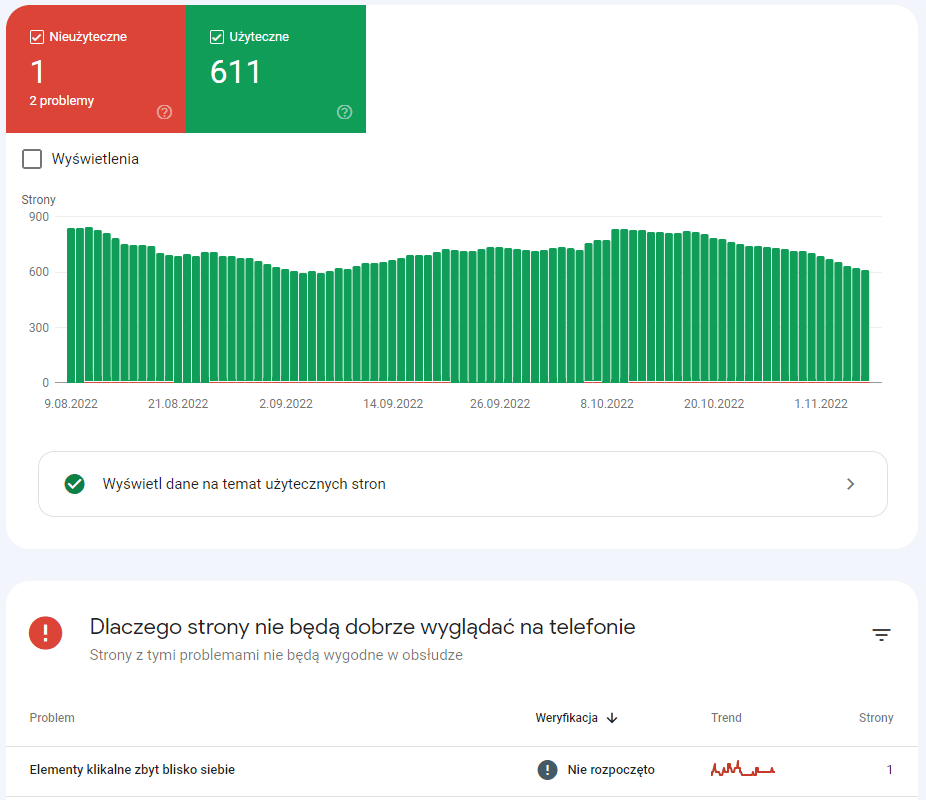Click the 21.08.2022 date label

point(178,404)
